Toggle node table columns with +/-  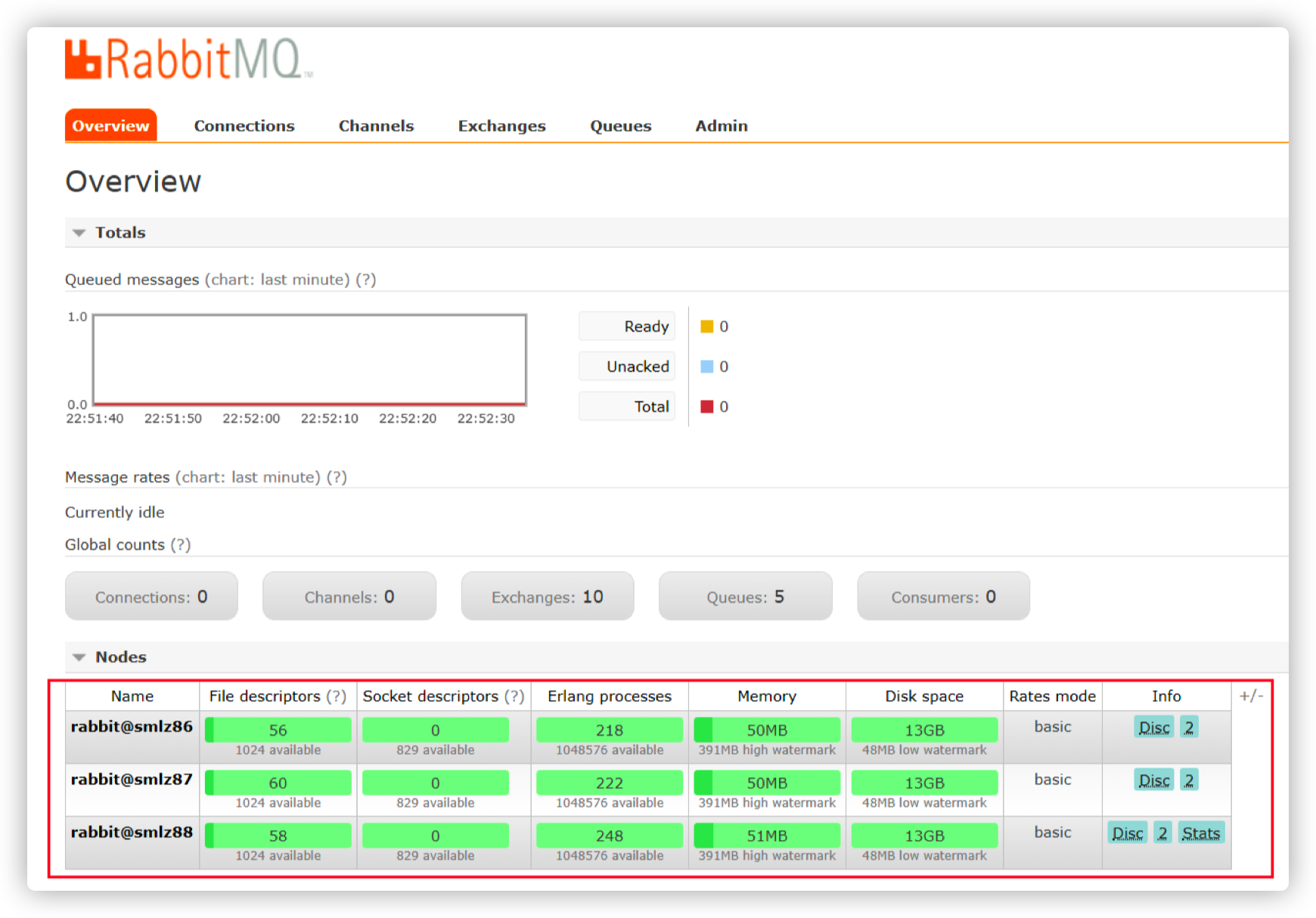click(1251, 696)
